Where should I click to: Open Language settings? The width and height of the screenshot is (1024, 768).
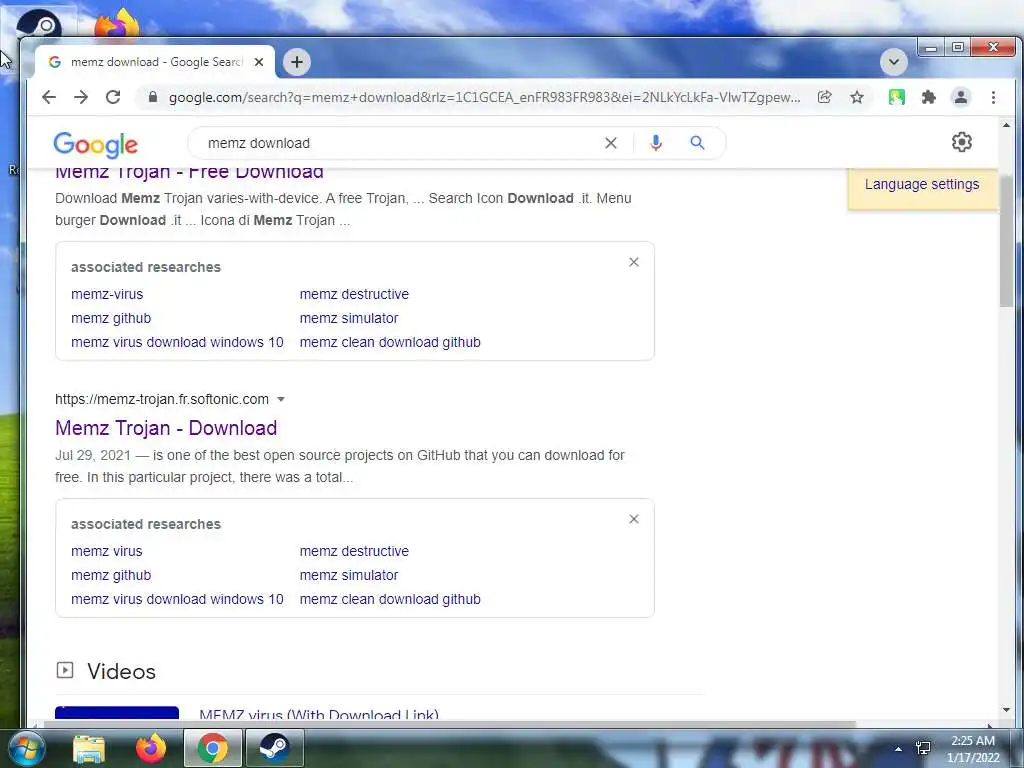click(x=921, y=184)
